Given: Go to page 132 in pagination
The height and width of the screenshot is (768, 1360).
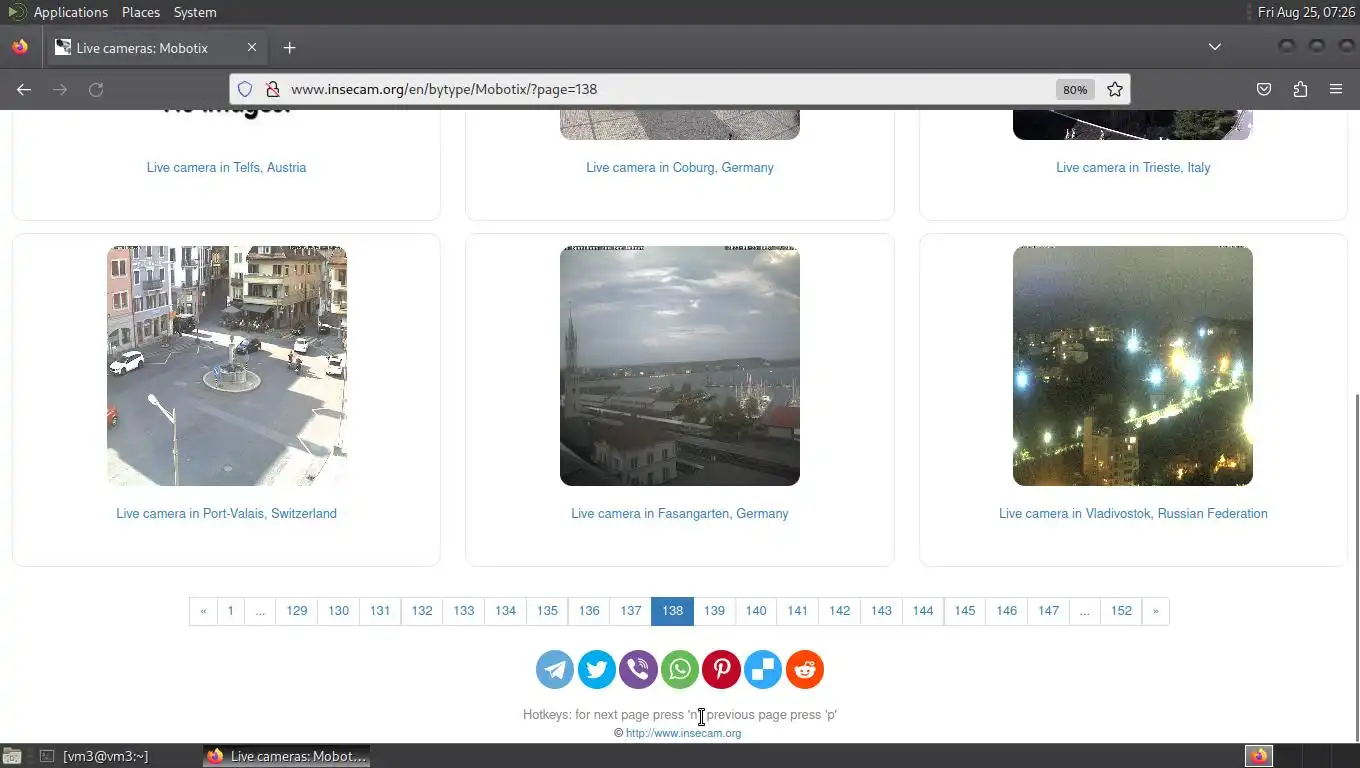Looking at the screenshot, I should tap(422, 611).
